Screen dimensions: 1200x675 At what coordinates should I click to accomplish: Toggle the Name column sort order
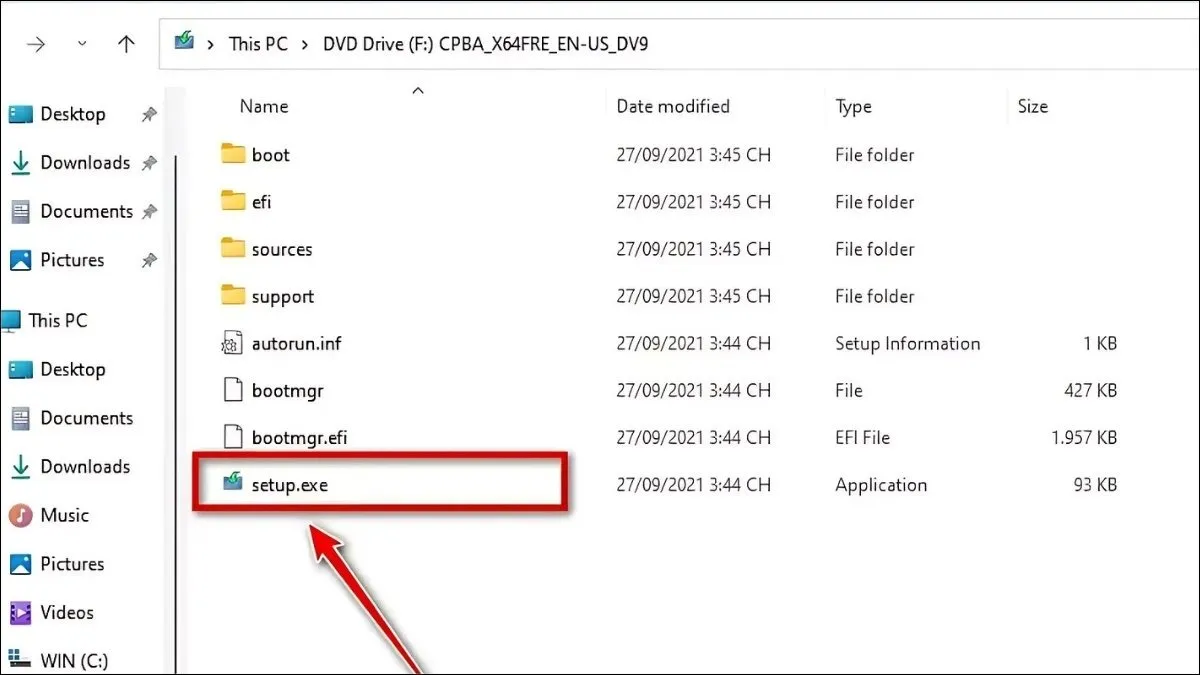point(264,106)
